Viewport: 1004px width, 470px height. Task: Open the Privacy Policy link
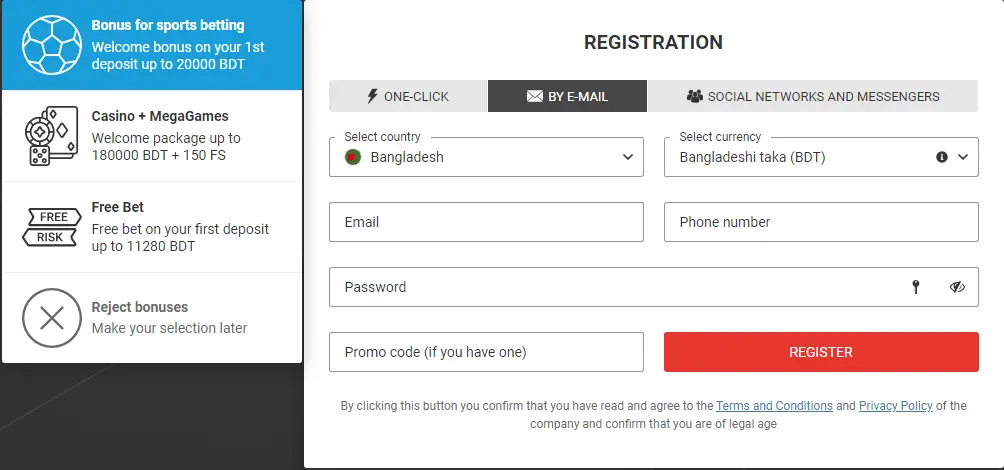[x=895, y=406]
